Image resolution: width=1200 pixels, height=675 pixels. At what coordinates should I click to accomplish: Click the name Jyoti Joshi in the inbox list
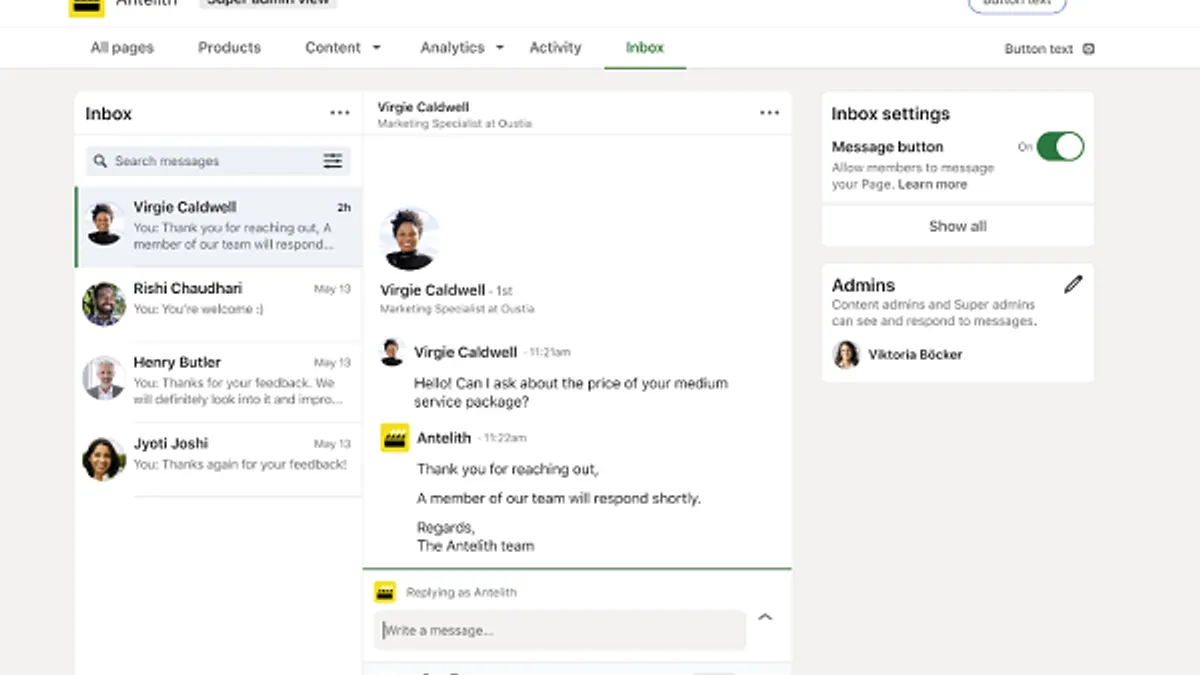[171, 443]
